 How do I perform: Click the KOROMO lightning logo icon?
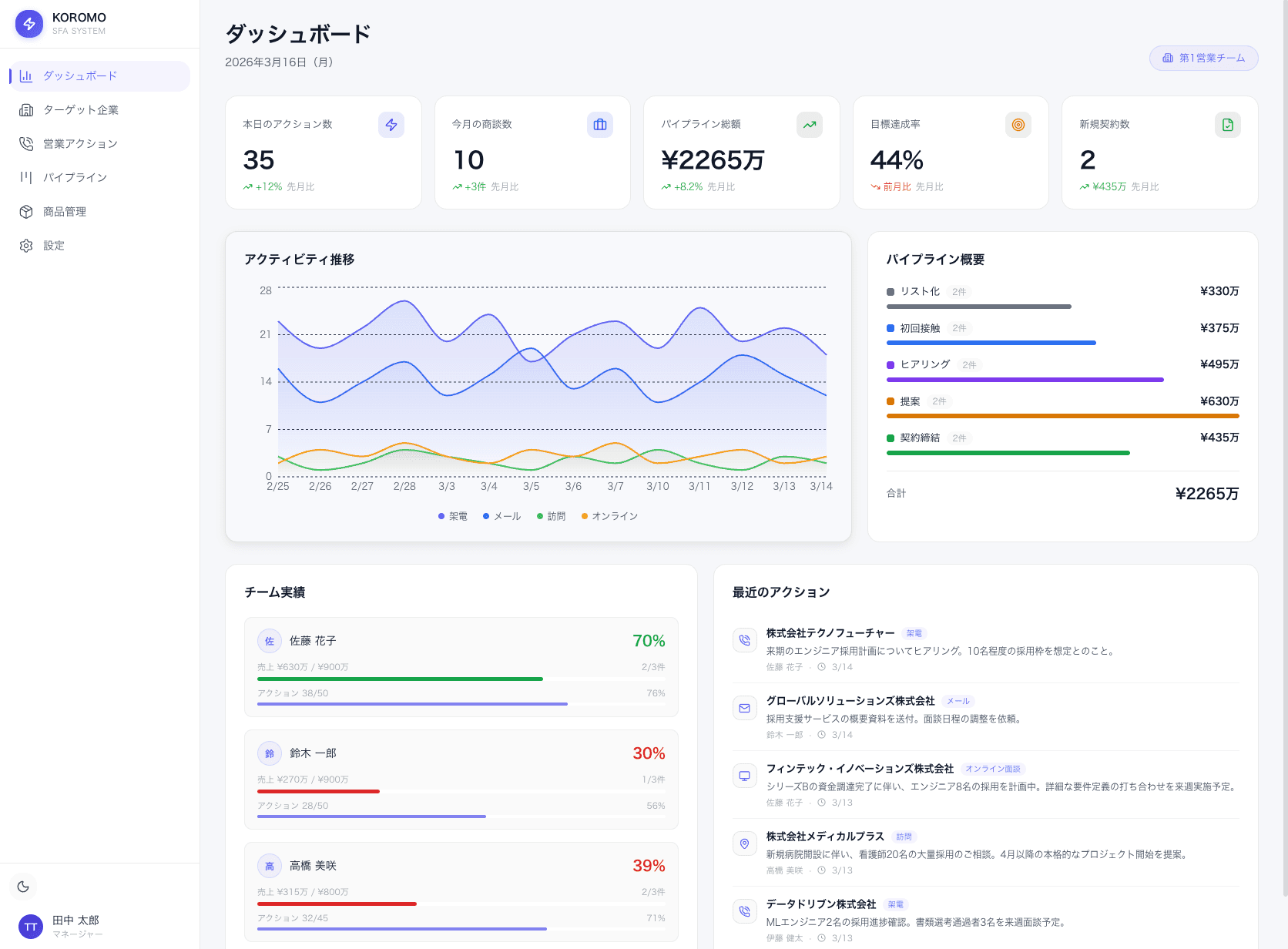click(29, 24)
